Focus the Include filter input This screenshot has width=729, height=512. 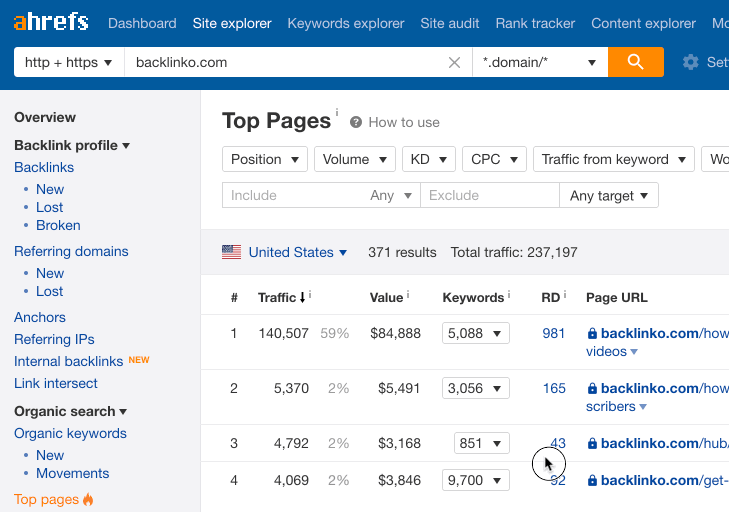click(x=296, y=195)
